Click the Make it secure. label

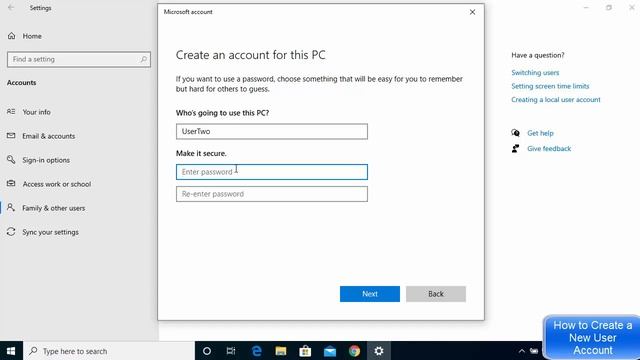(201, 153)
